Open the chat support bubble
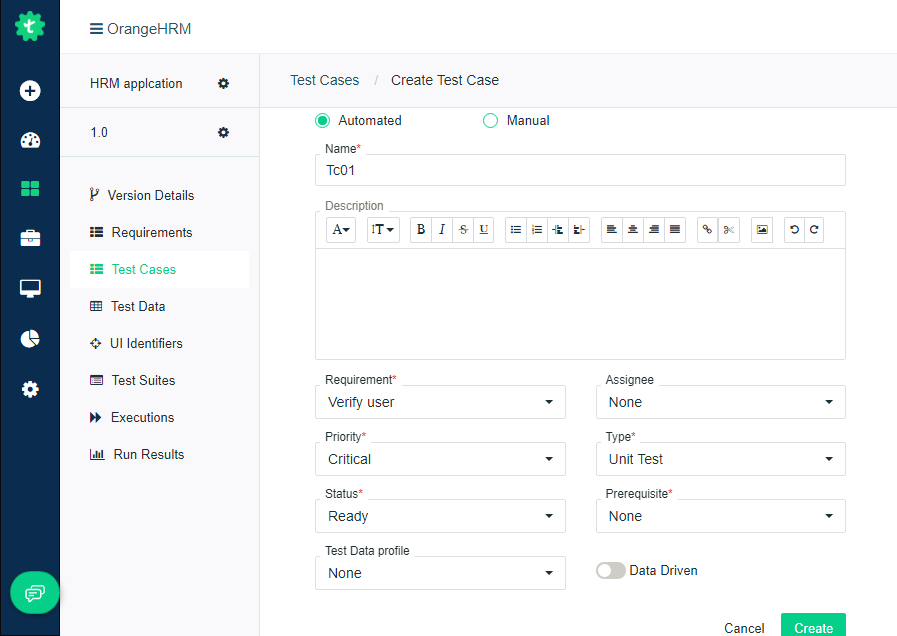Image resolution: width=897 pixels, height=636 pixels. pyautogui.click(x=35, y=593)
